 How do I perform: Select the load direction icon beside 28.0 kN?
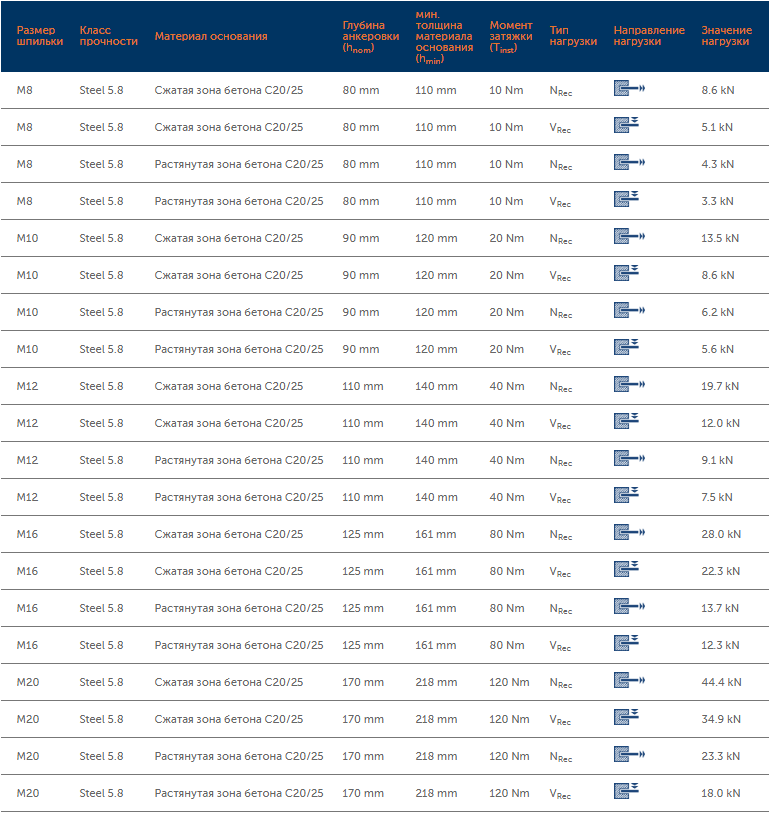click(628, 534)
